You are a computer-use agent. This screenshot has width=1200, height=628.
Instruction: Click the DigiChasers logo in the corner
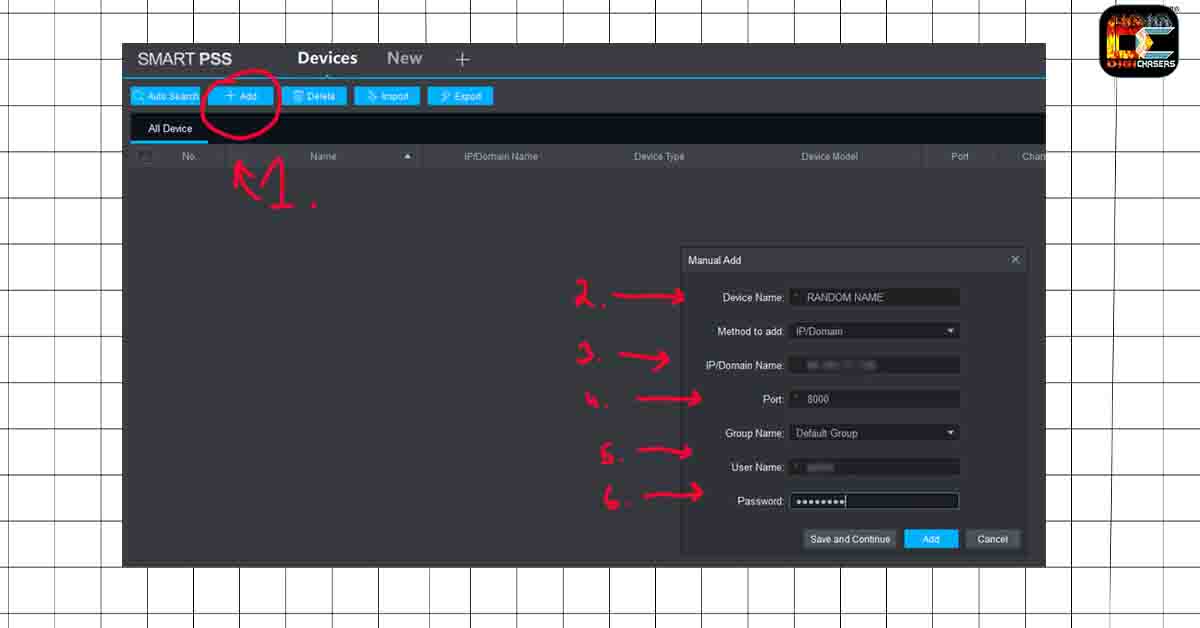pyautogui.click(x=1140, y=40)
